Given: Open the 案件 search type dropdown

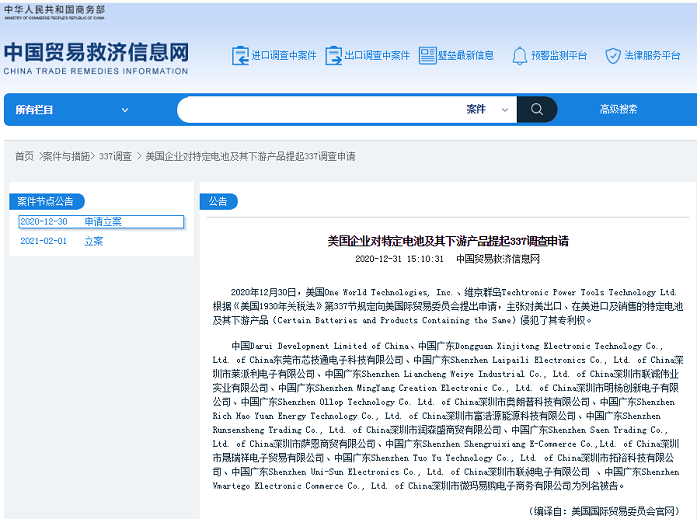Looking at the screenshot, I should tap(487, 109).
